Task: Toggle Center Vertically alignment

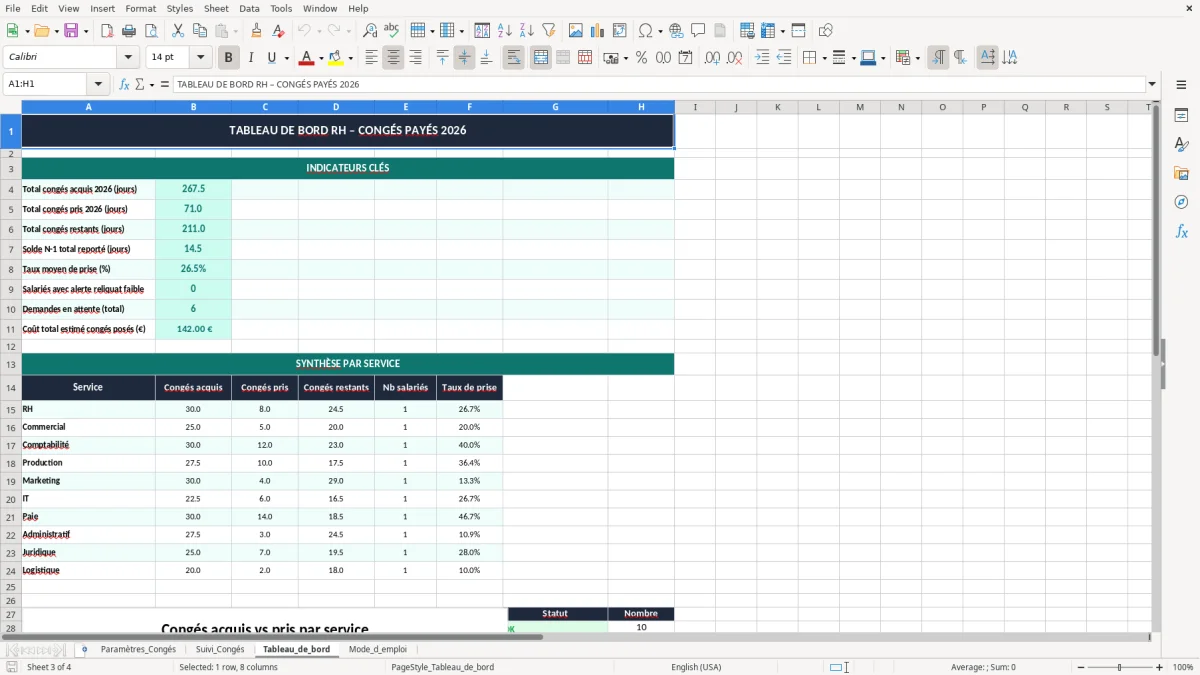Action: [x=464, y=58]
